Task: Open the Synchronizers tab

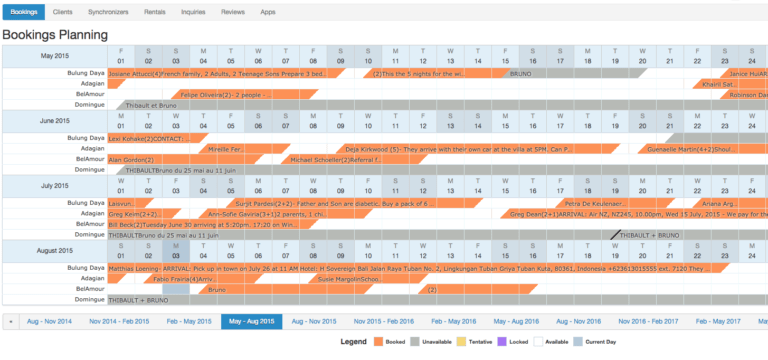Action: pos(108,12)
